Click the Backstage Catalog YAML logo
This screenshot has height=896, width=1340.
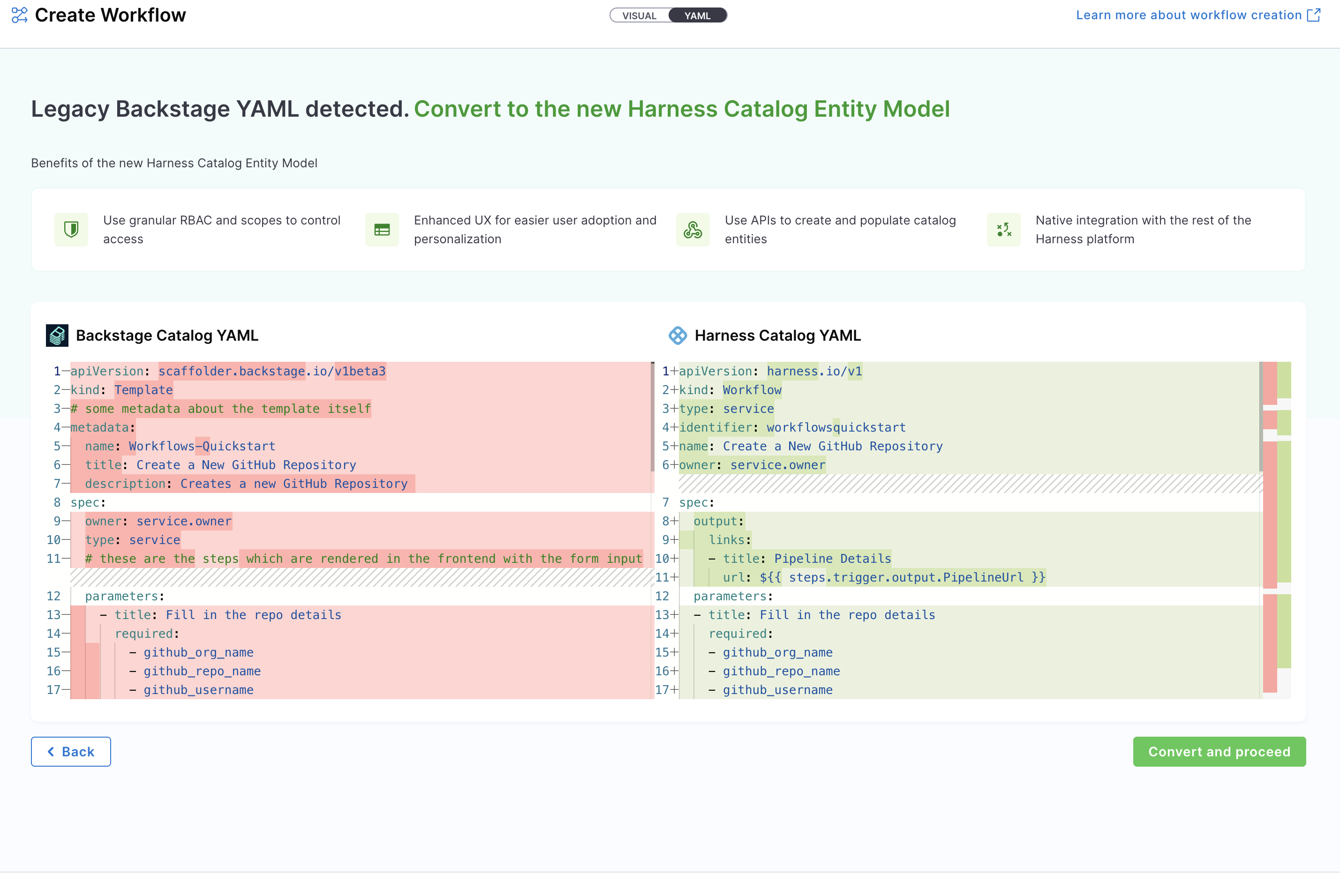pos(57,336)
